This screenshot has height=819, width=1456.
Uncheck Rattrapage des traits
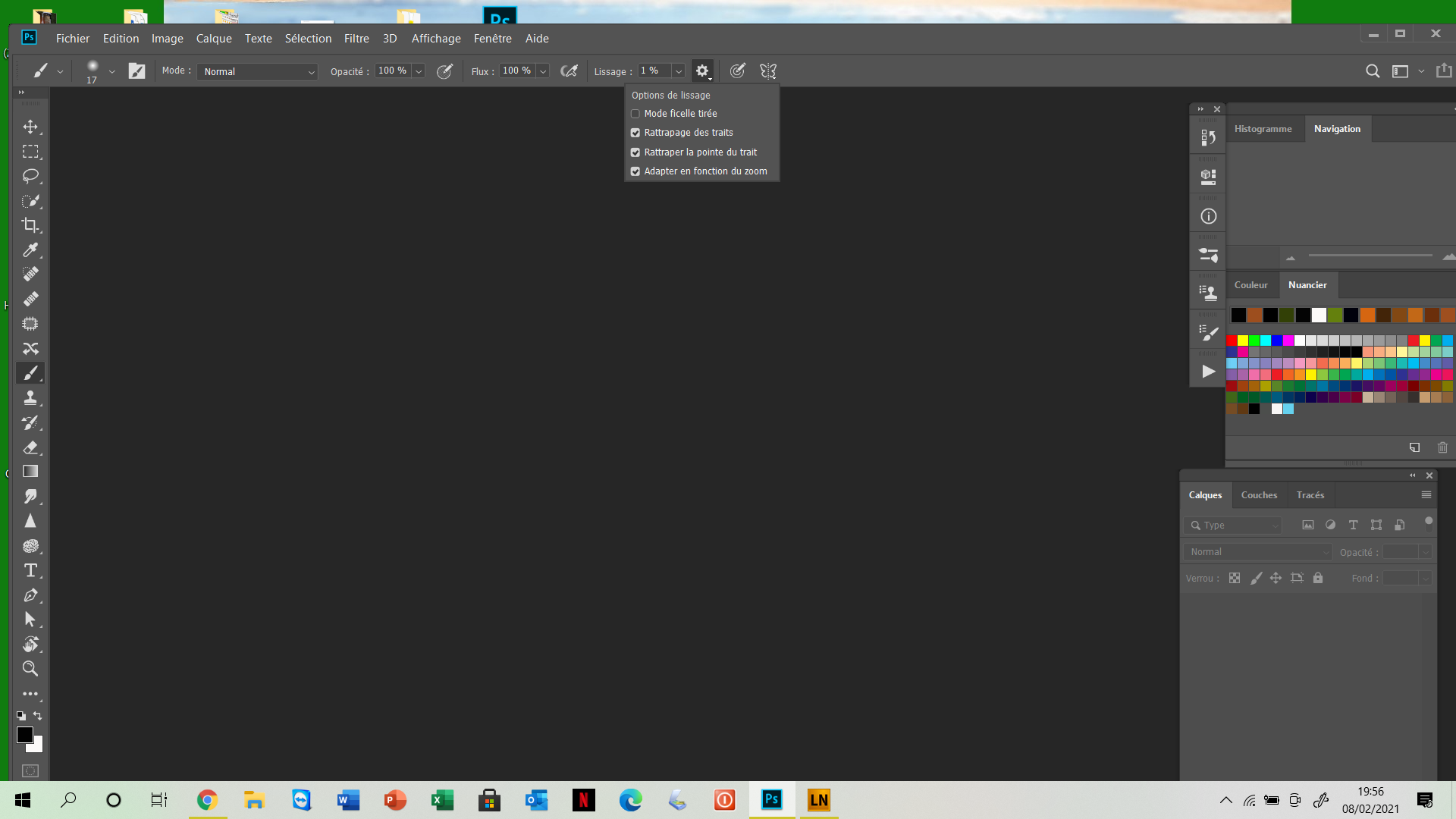click(635, 132)
